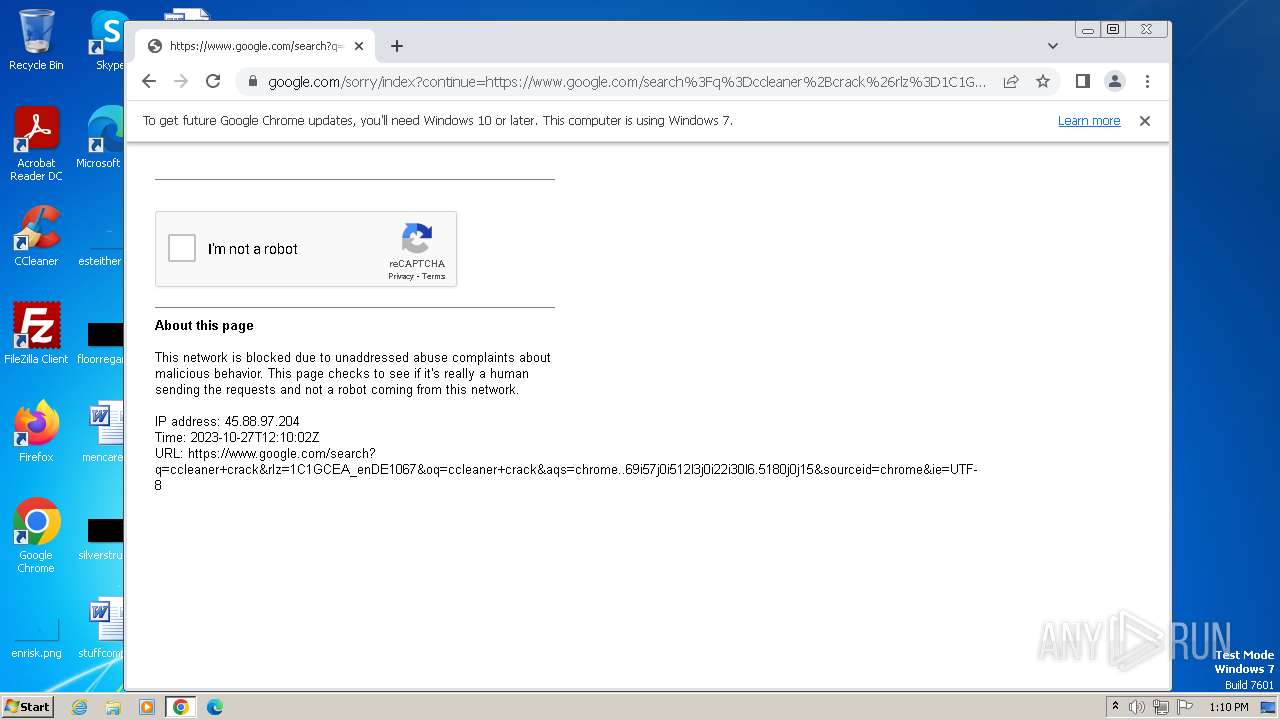Bookmark this tab with star icon

[x=1043, y=81]
